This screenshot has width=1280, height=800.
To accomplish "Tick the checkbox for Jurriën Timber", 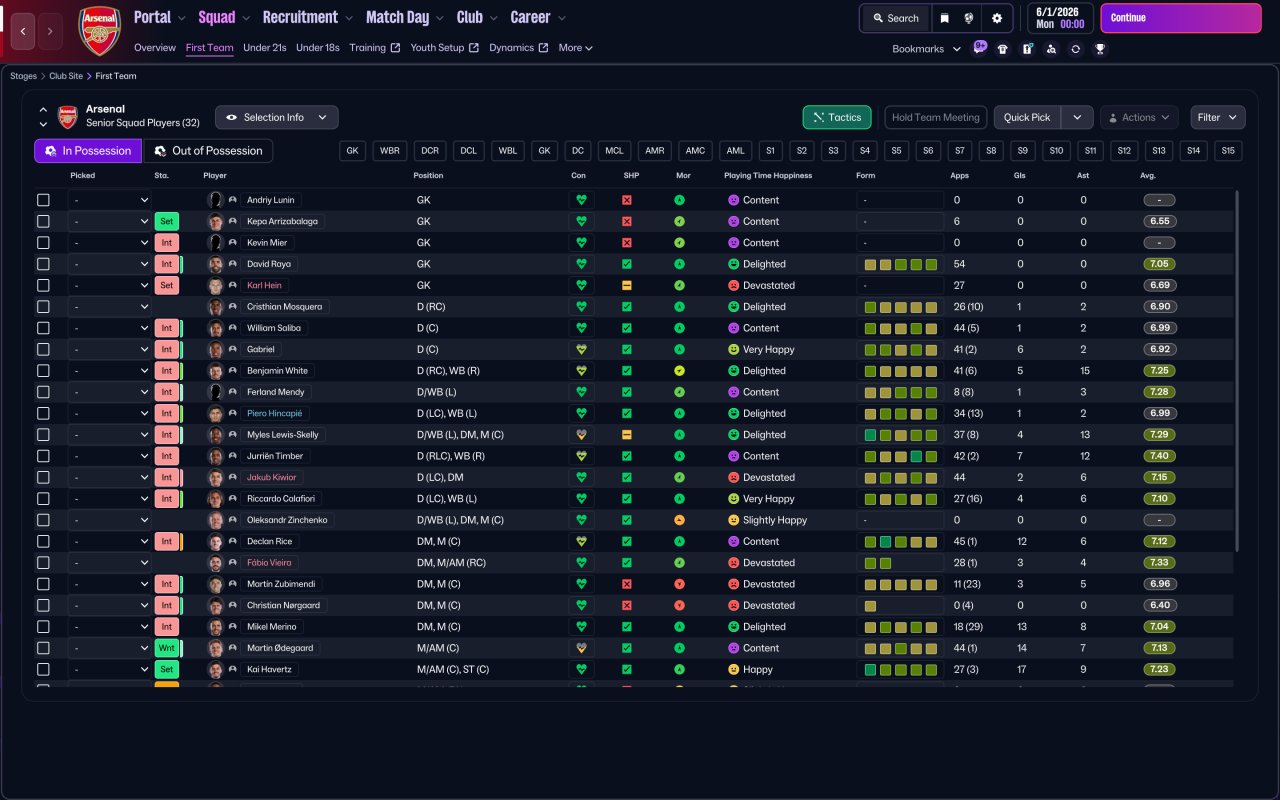I will 43,456.
